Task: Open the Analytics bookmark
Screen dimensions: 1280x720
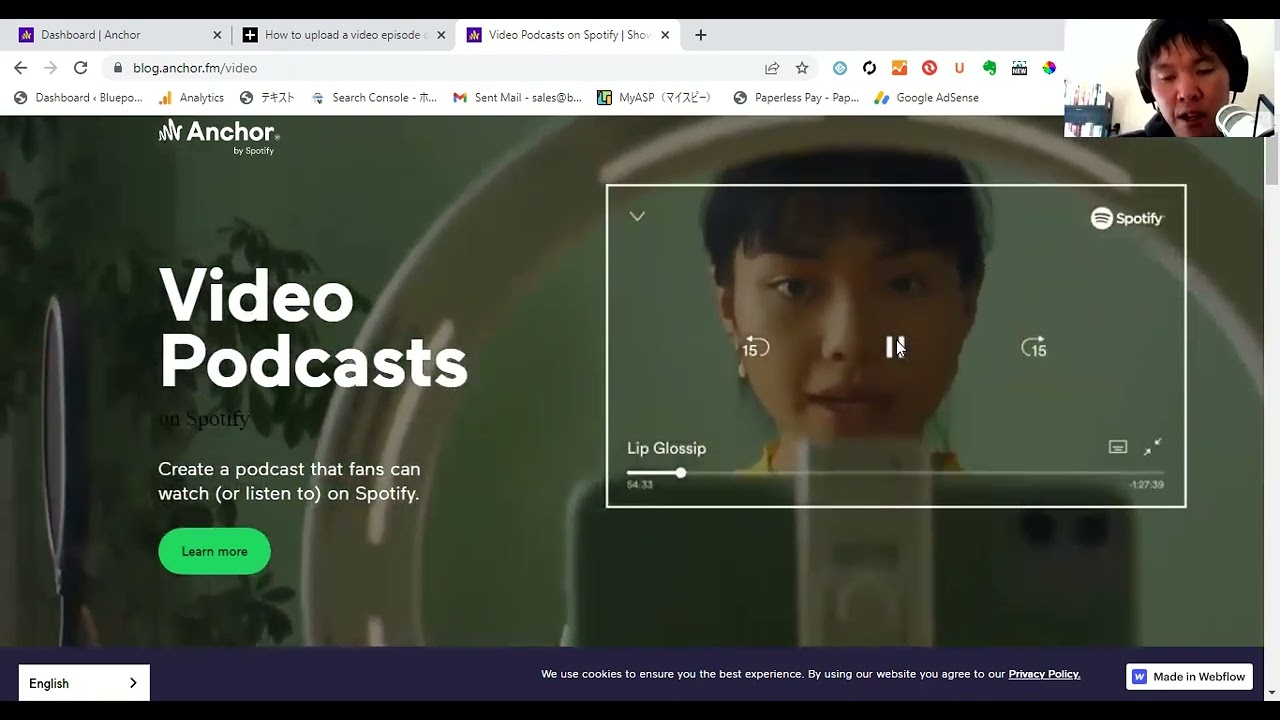Action: 191,98
